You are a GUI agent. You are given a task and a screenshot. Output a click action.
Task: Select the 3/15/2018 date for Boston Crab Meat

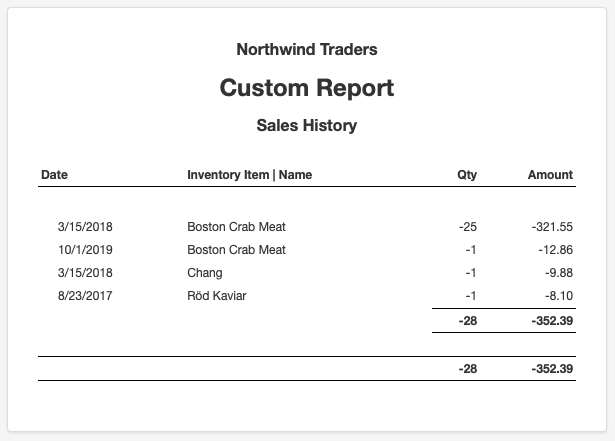(85, 227)
